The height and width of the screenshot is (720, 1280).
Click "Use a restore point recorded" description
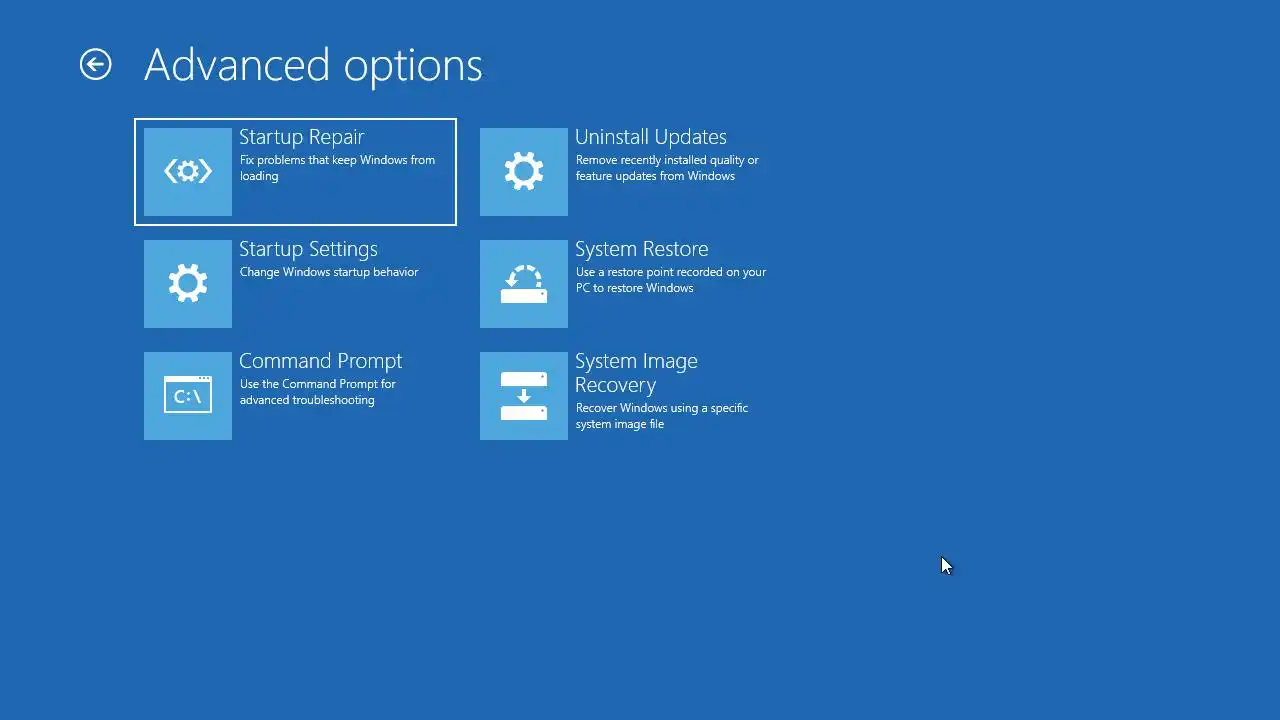pyautogui.click(x=671, y=280)
